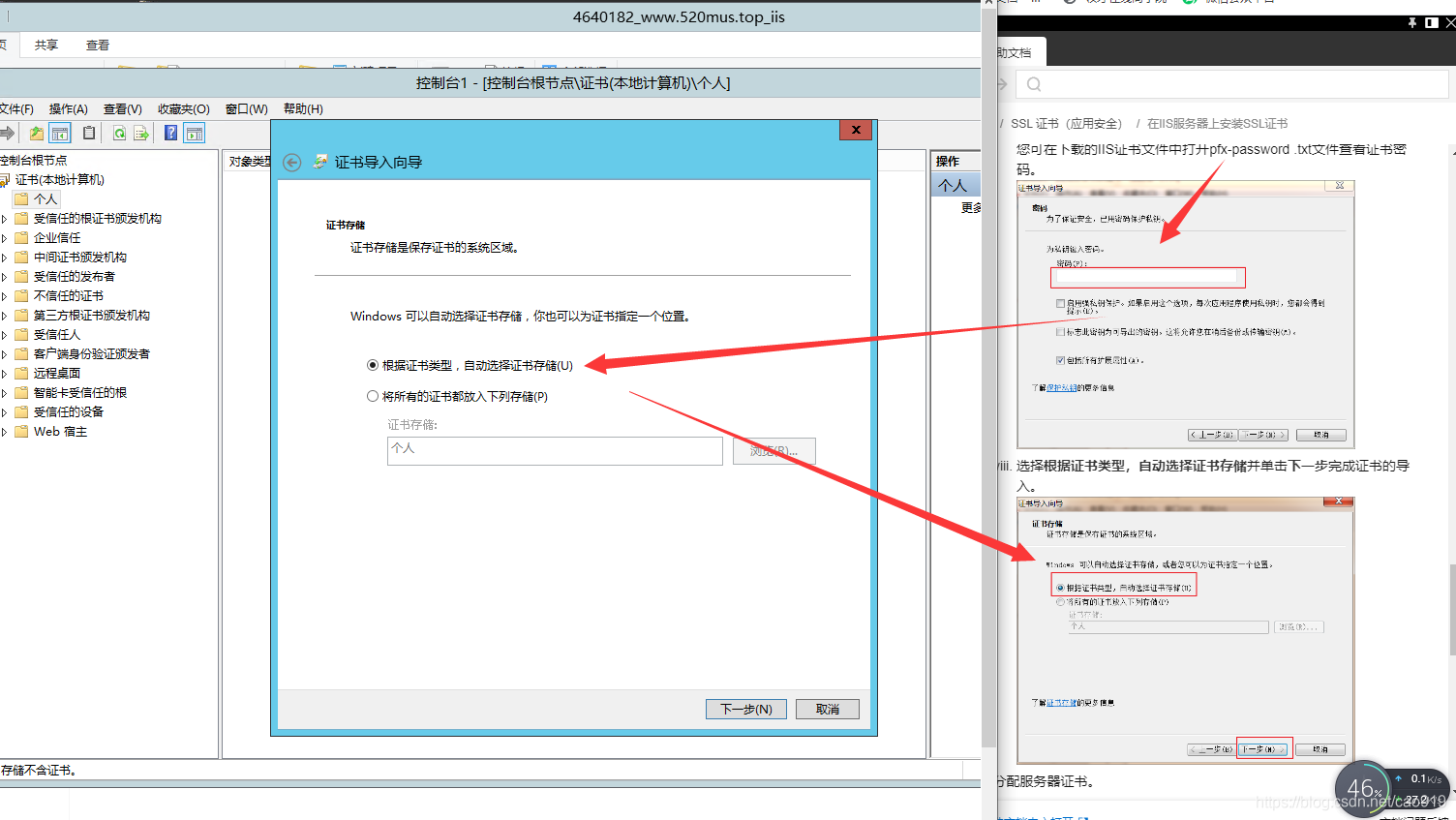Click the pin icon in help panel title bar

coord(1412,22)
